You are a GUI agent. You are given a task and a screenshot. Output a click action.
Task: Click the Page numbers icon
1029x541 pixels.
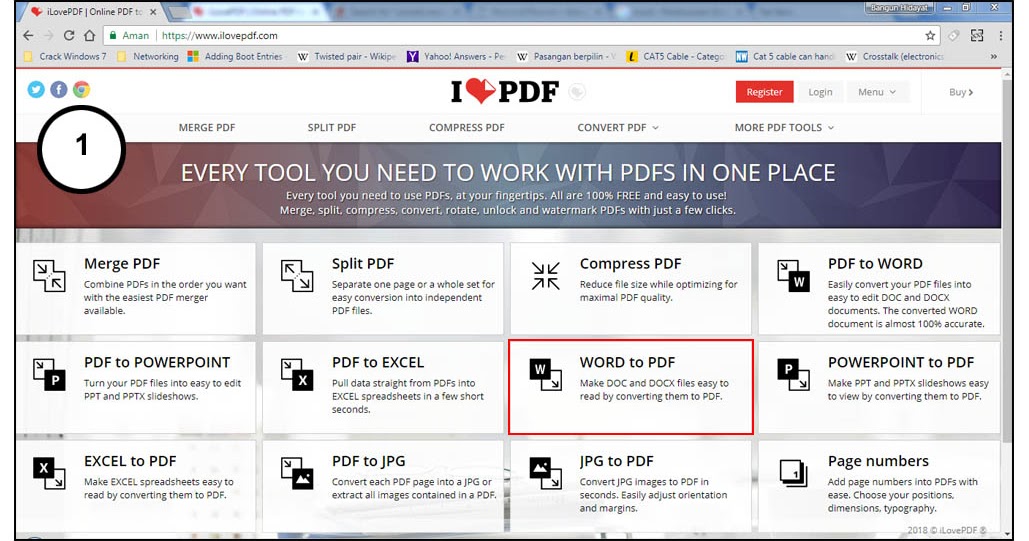pyautogui.click(x=793, y=473)
